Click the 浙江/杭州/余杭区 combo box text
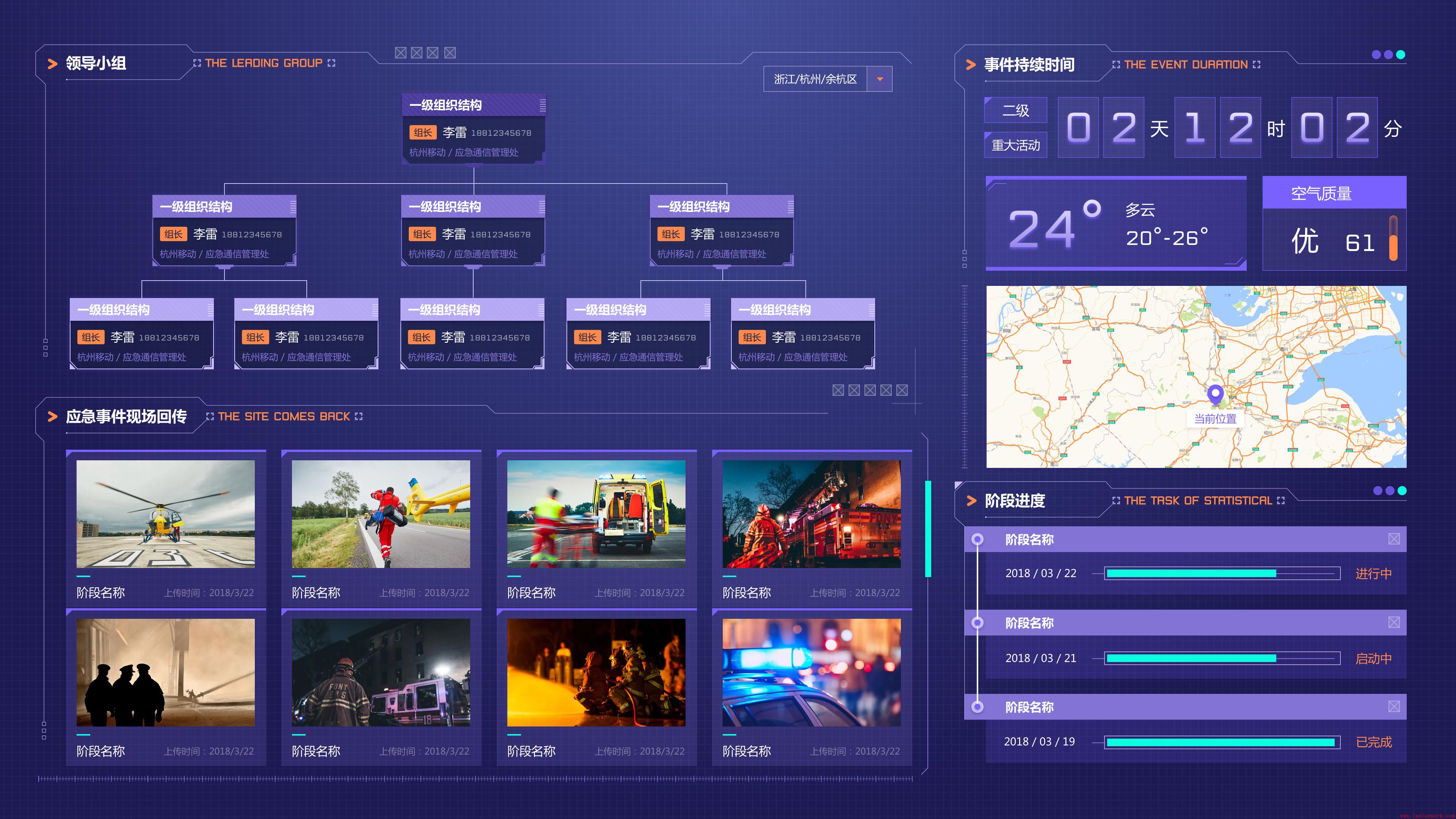Screen dimensions: 1456x819 815,79
